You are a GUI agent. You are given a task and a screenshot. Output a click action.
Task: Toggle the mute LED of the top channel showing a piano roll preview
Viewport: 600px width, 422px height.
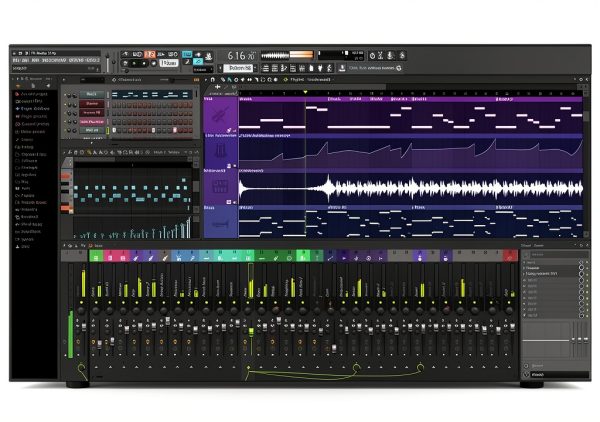65,95
